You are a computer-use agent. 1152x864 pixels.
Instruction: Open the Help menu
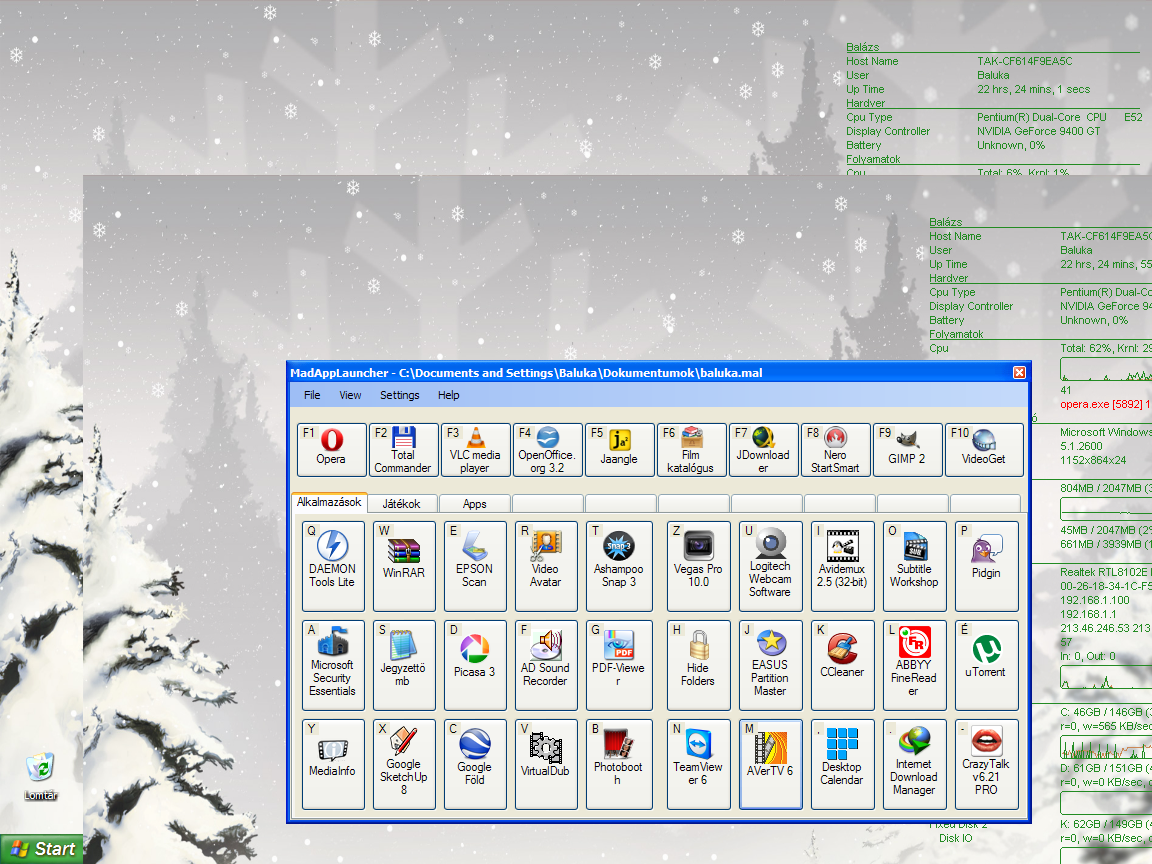(449, 395)
